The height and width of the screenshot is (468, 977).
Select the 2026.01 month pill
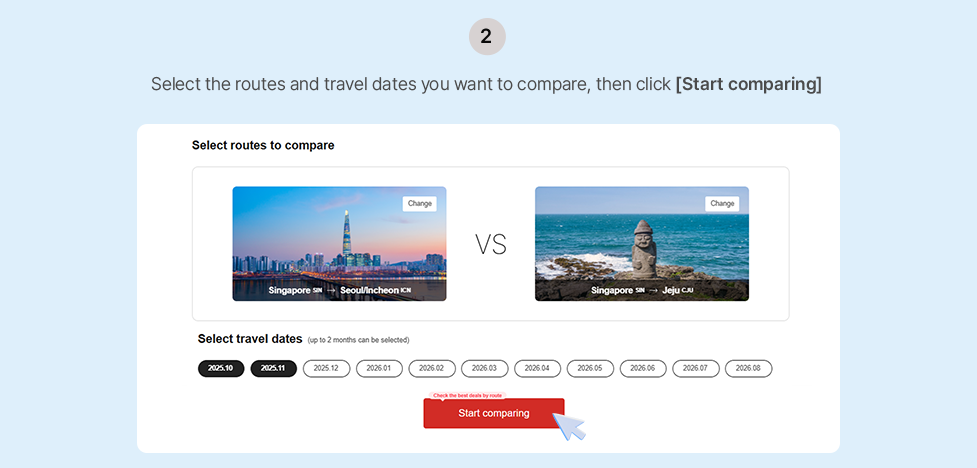pos(379,368)
